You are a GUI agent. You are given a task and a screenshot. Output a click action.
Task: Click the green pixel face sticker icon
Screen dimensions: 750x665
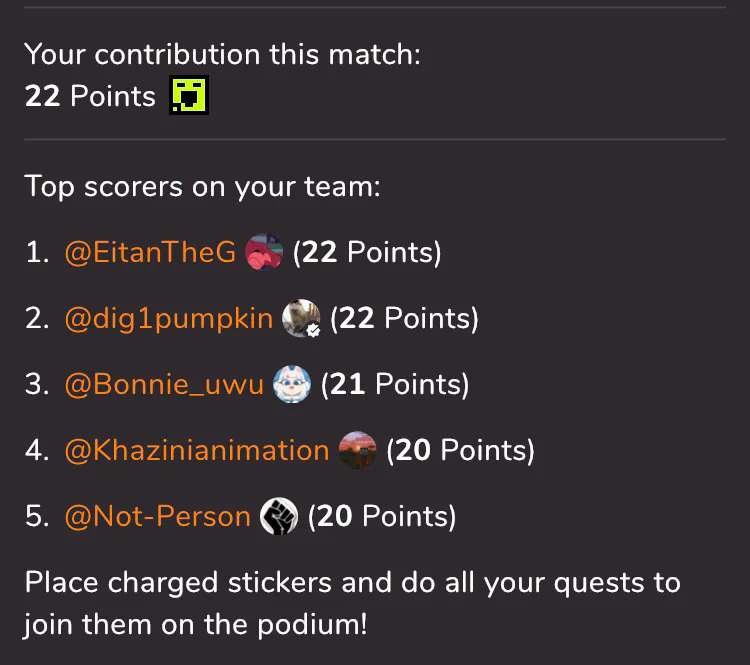point(189,95)
